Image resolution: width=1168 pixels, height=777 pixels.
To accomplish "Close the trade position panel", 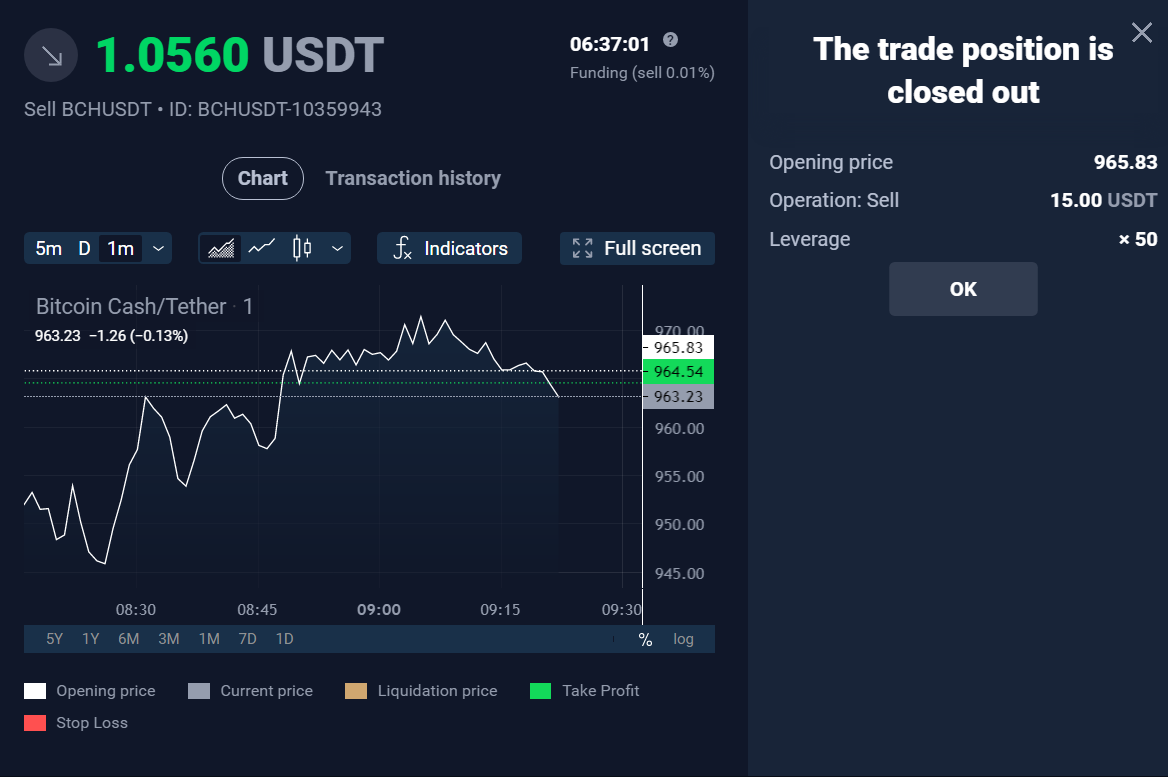I will click(x=1141, y=32).
